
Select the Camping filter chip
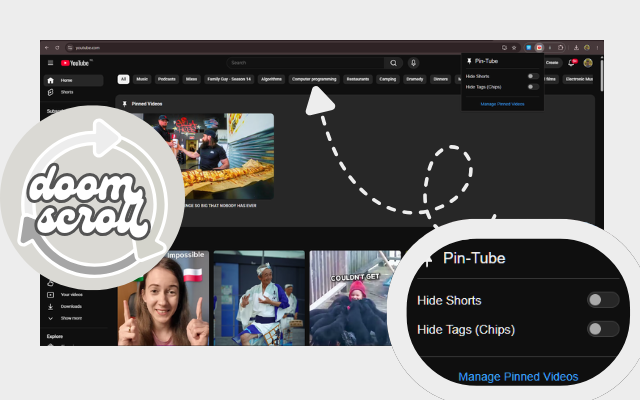(387, 79)
